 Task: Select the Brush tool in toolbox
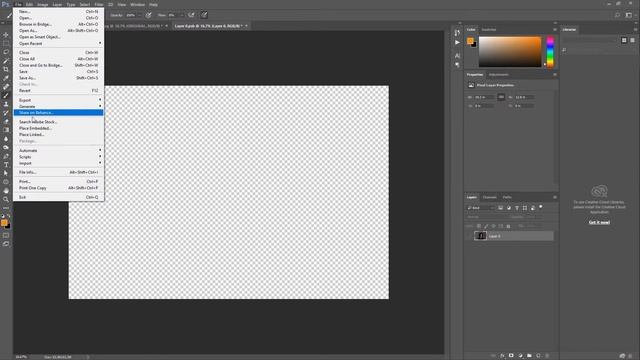tap(6, 95)
